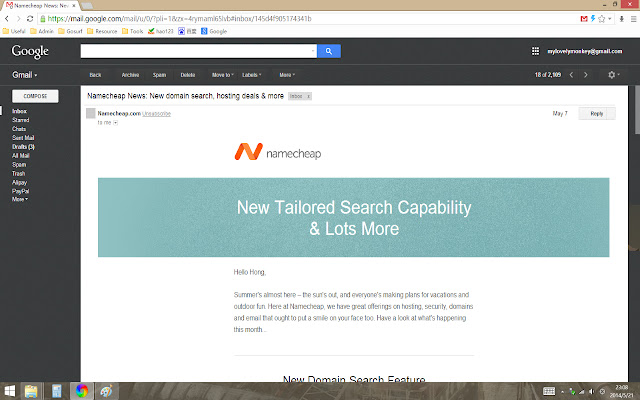This screenshot has height=400, width=640.
Task: Open search options arrow in search box
Action: click(313, 51)
